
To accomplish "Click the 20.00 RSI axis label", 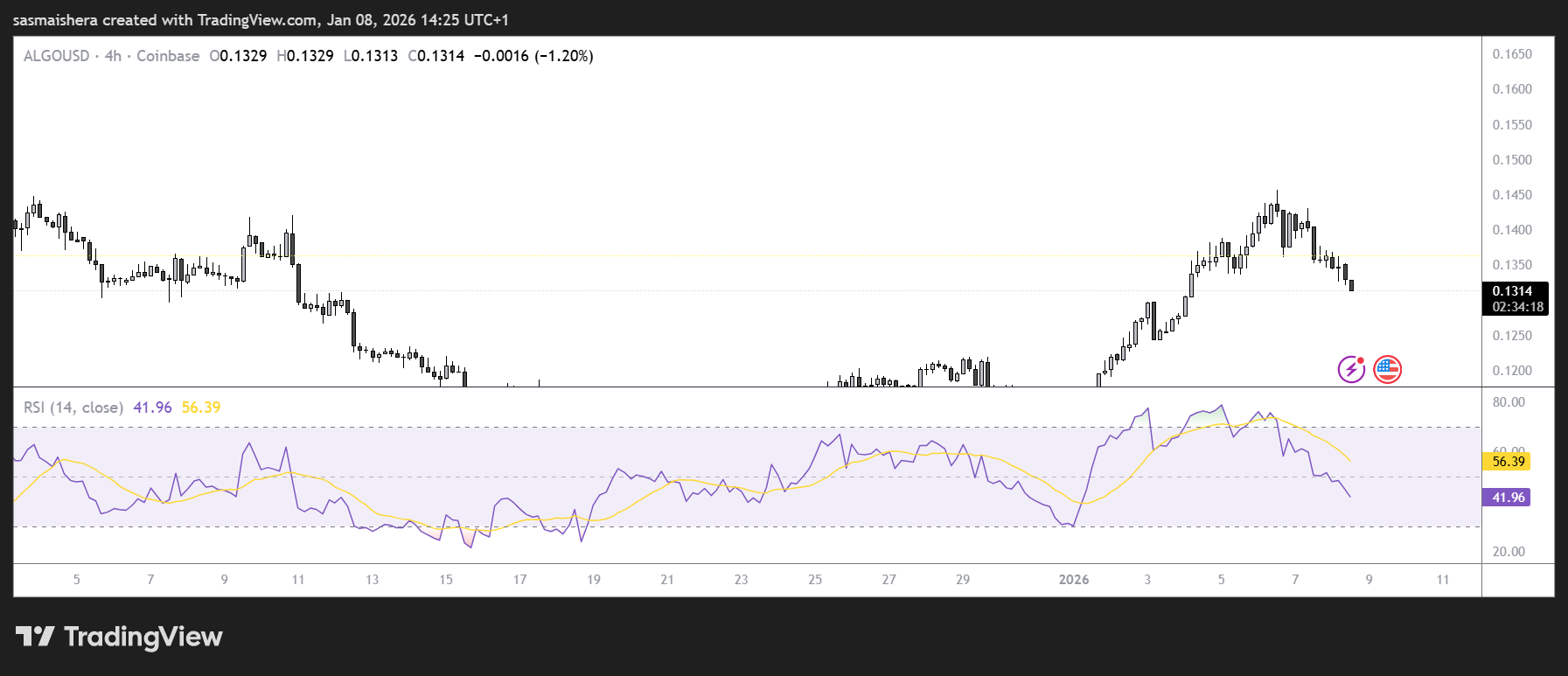I will pos(1509,552).
